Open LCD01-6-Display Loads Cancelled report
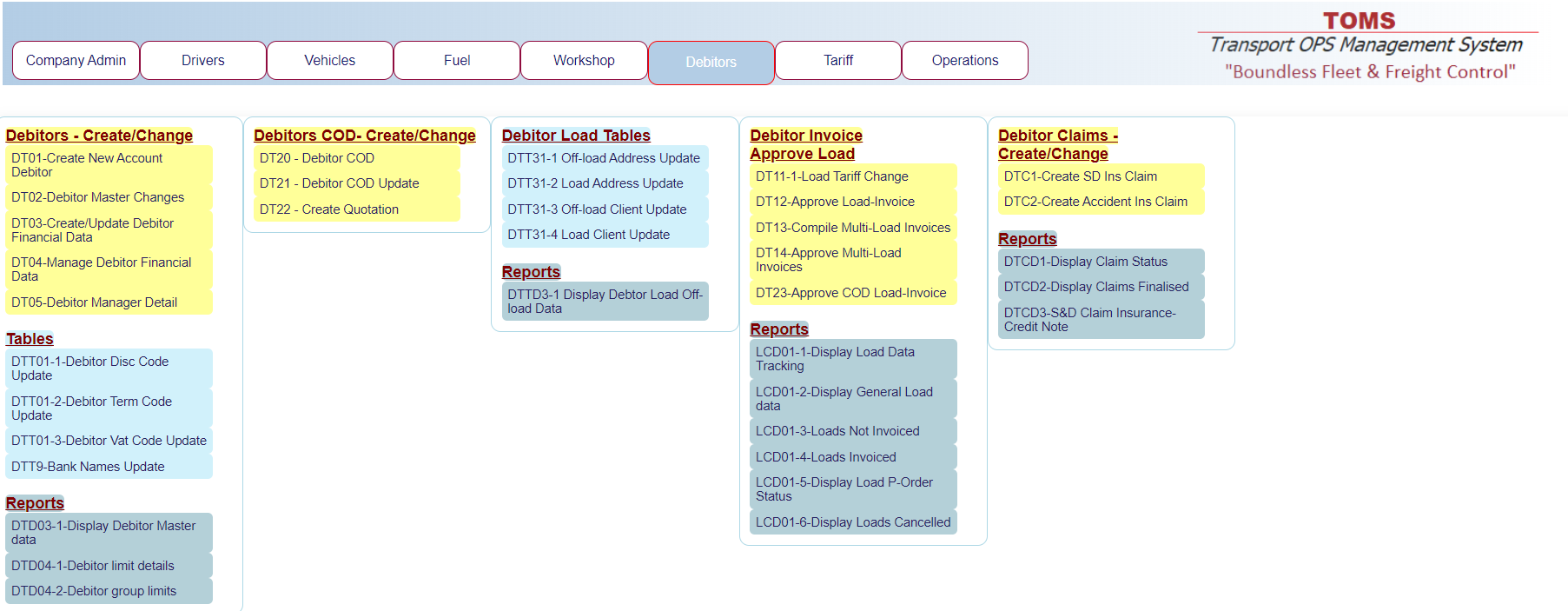The image size is (1568, 611). tap(852, 522)
